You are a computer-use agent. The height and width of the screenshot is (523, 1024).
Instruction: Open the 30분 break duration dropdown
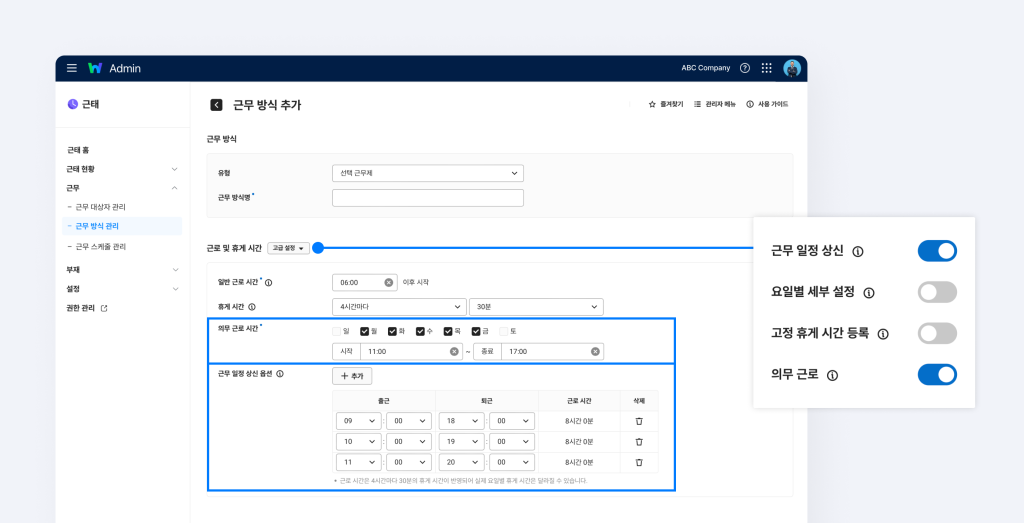coord(536,307)
